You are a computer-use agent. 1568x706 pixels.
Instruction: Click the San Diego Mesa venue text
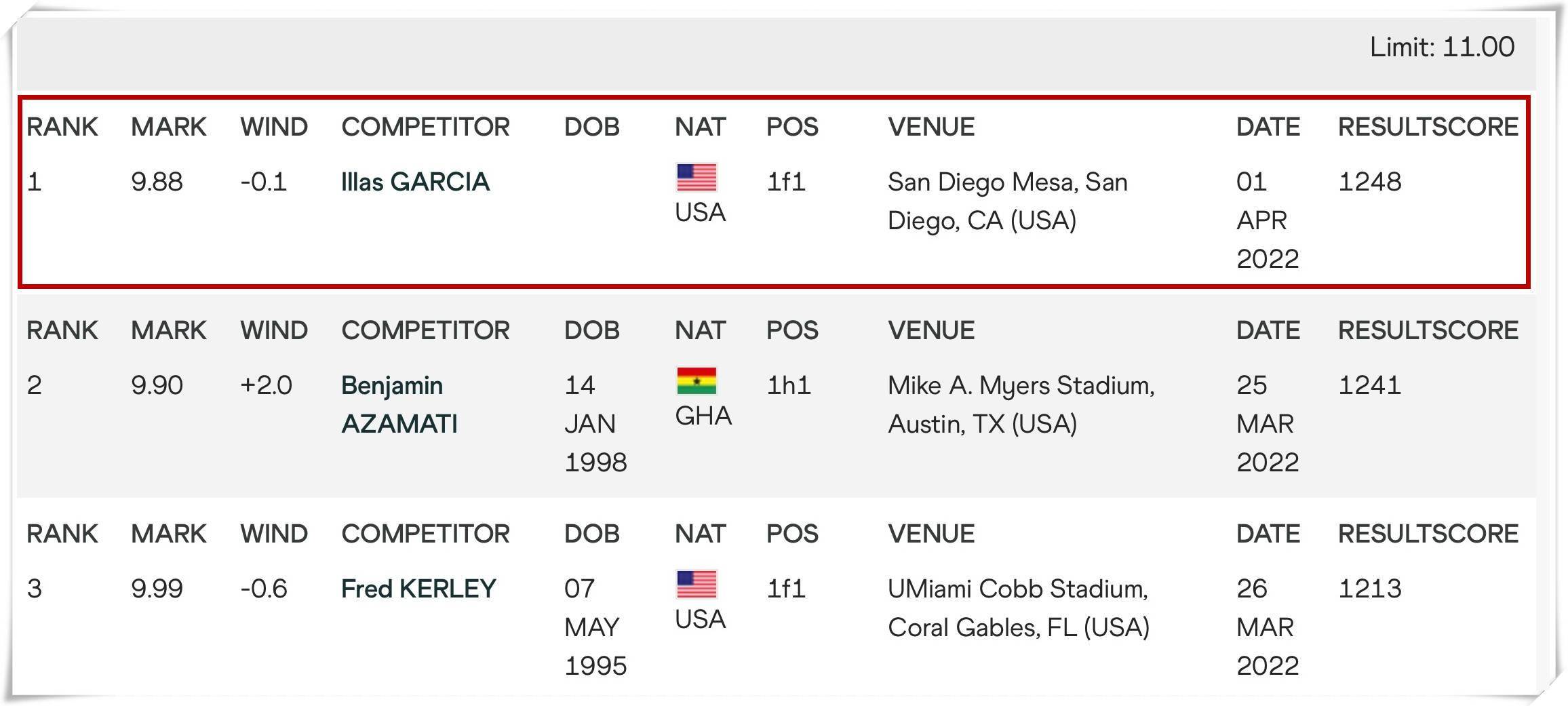1008,201
